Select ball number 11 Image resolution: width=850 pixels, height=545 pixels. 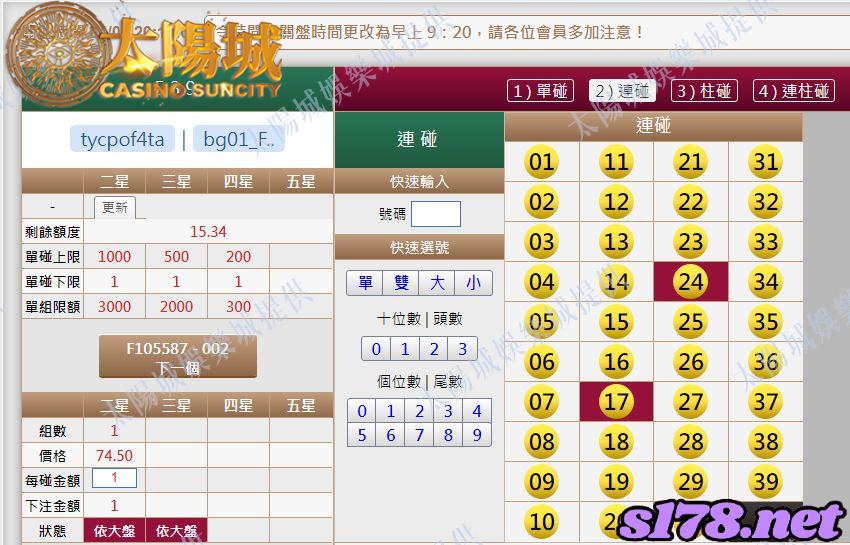[x=616, y=162]
